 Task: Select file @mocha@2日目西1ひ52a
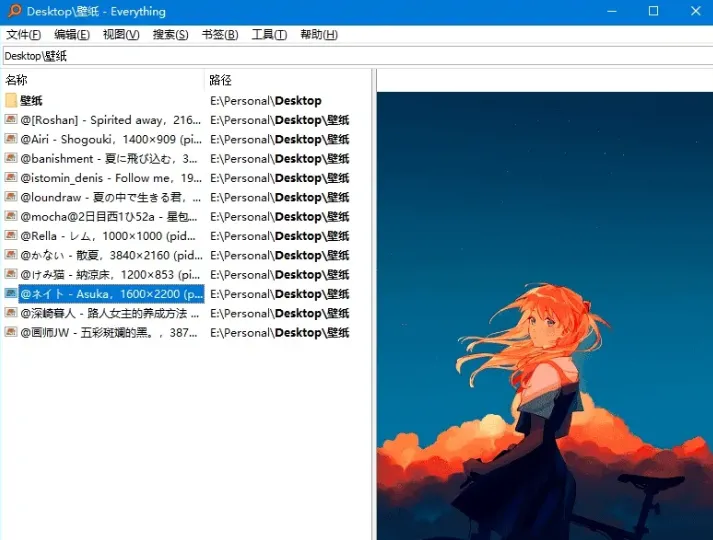click(109, 216)
